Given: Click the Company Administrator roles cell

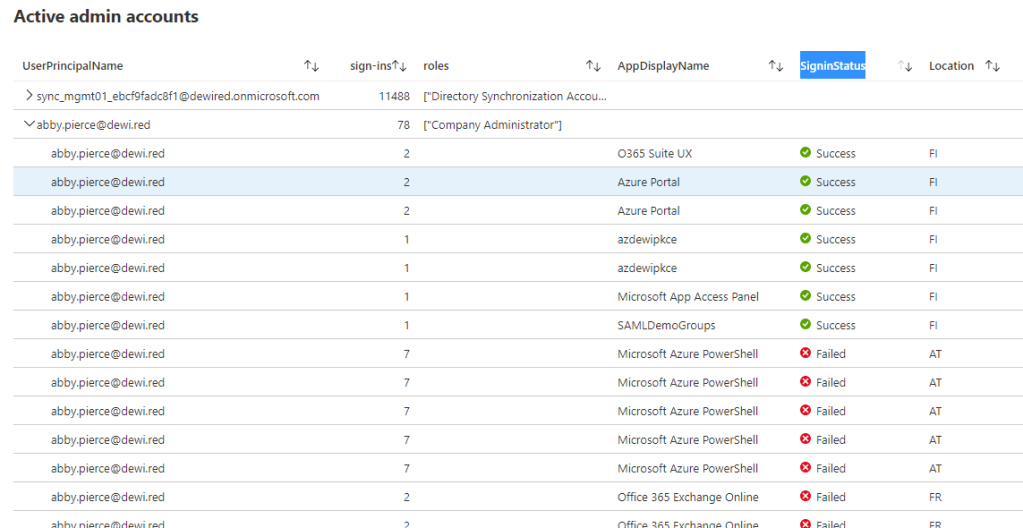Looking at the screenshot, I should pyautogui.click(x=492, y=125).
